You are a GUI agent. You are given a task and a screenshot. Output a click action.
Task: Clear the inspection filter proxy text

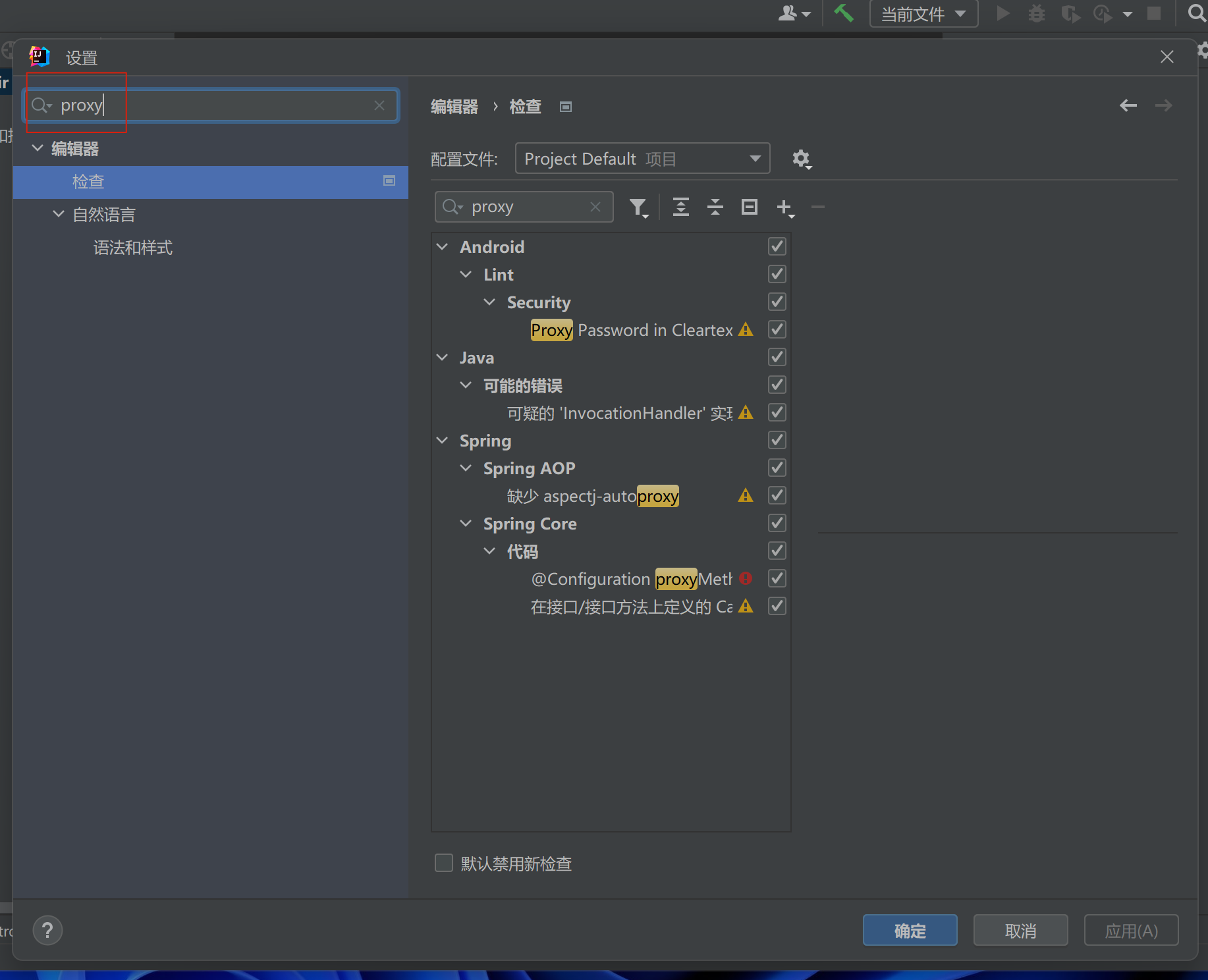point(595,207)
